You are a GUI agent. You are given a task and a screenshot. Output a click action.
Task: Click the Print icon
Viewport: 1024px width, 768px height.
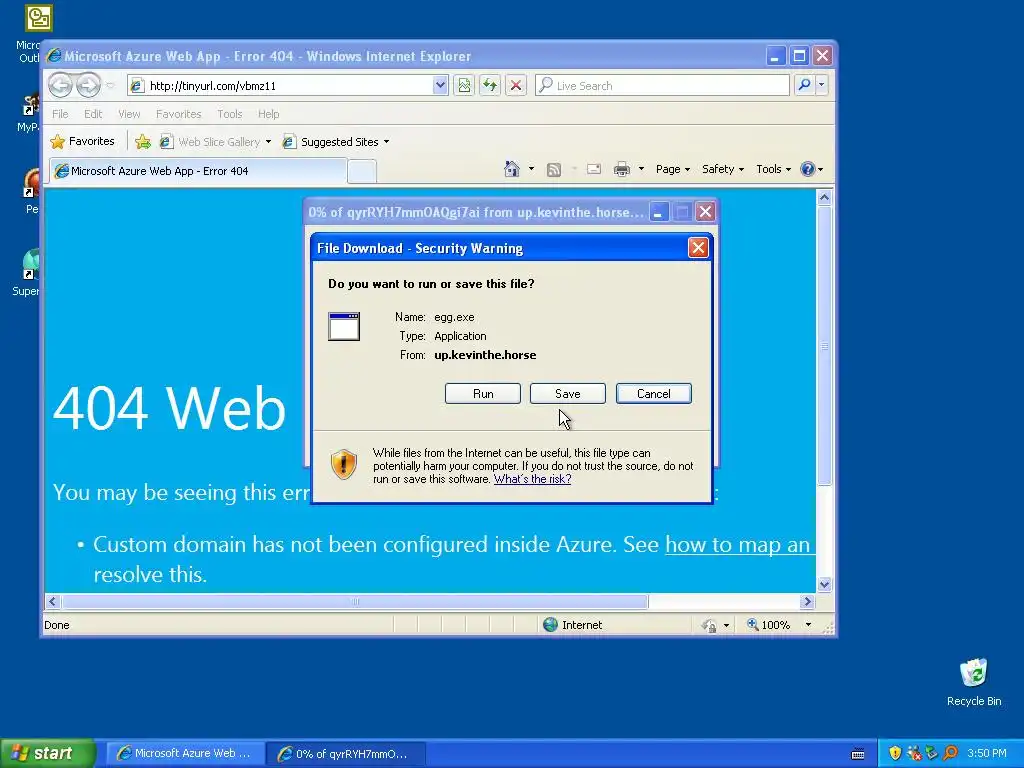tap(622, 169)
